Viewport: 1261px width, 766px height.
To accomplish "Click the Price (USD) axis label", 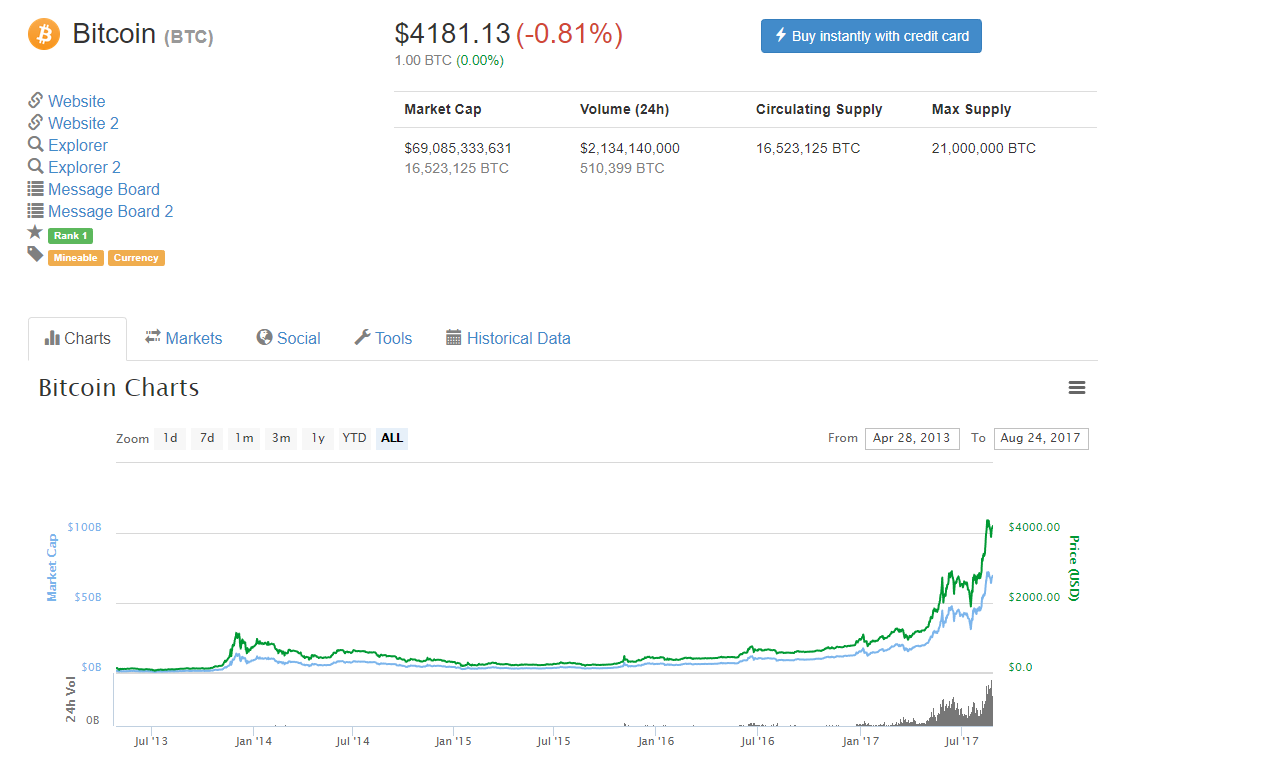I will tap(1074, 568).
